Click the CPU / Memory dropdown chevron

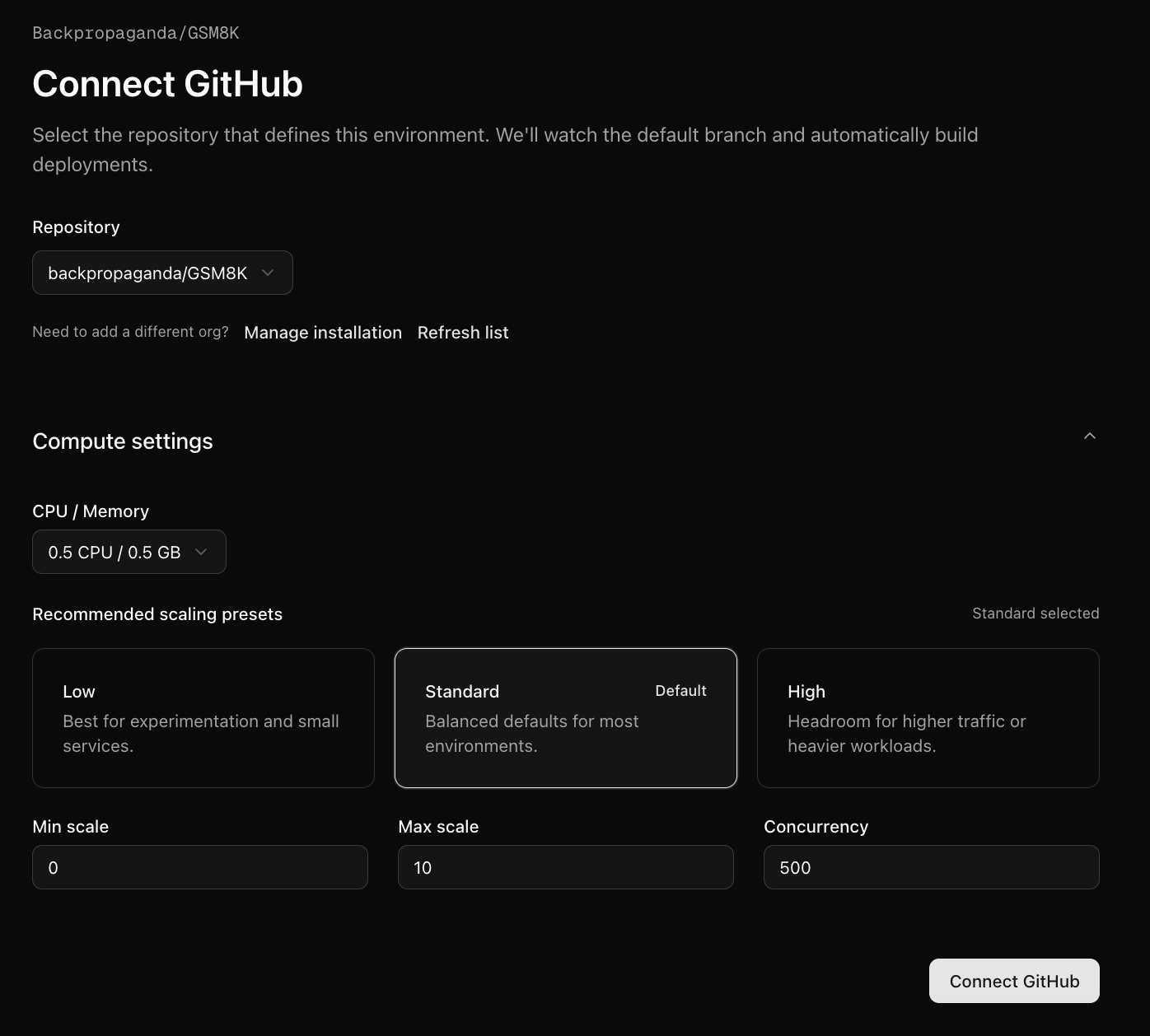tap(200, 552)
